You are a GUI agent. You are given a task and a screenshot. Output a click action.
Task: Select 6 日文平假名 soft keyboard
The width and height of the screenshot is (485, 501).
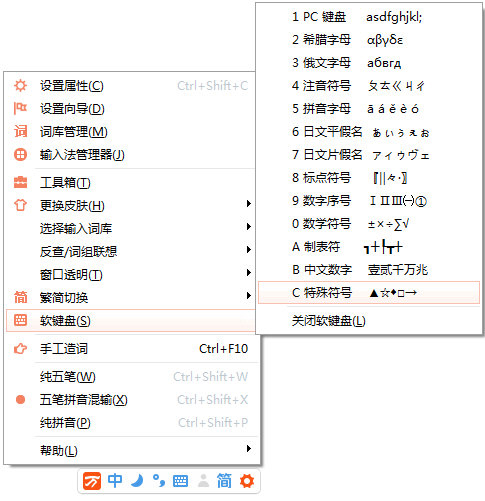369,132
